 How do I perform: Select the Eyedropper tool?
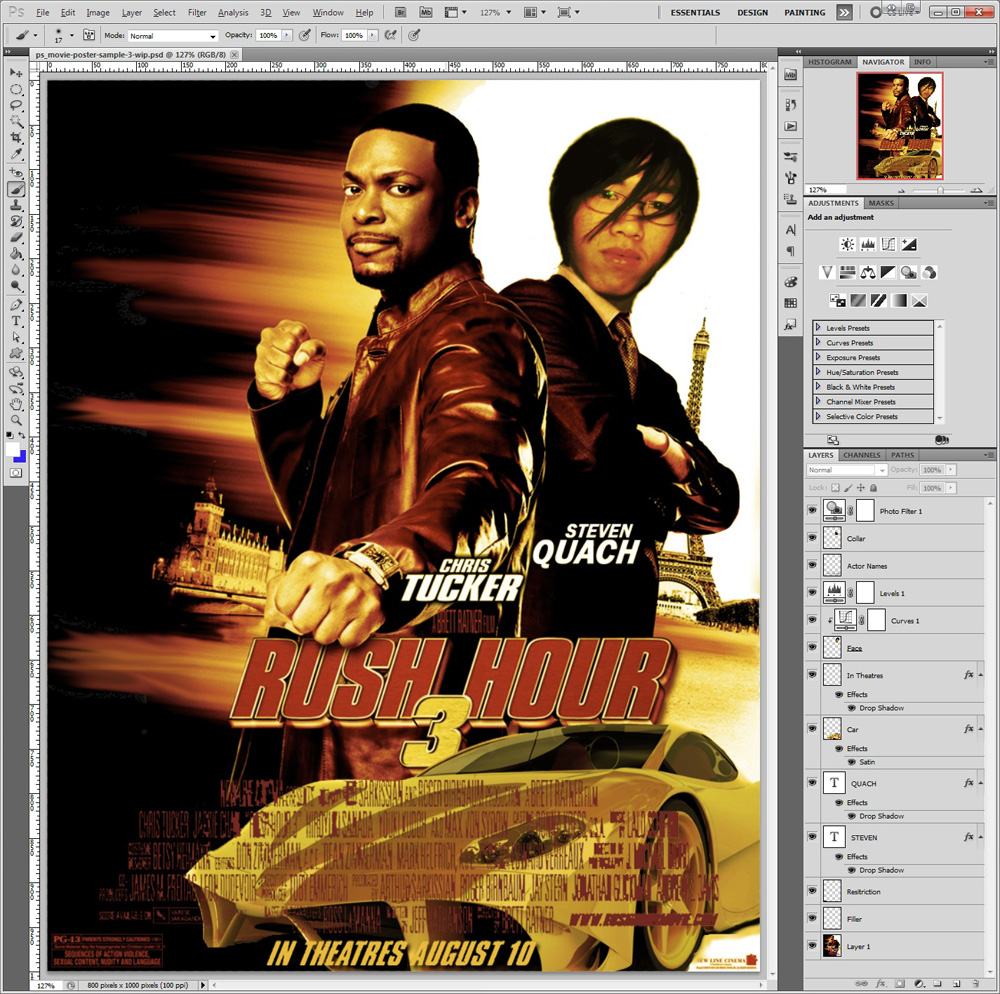(16, 154)
